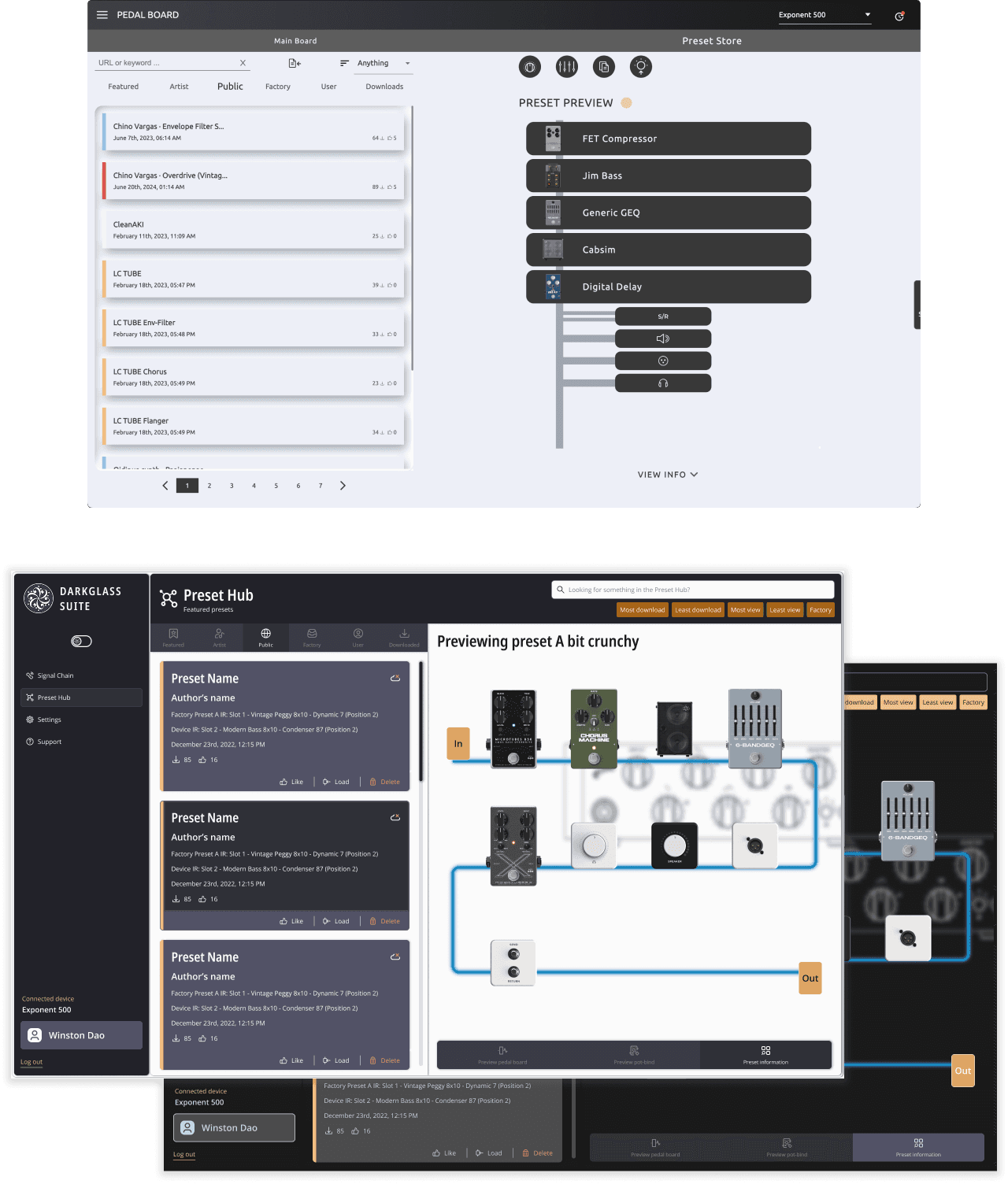Click the XLR output icon button

(x=663, y=361)
